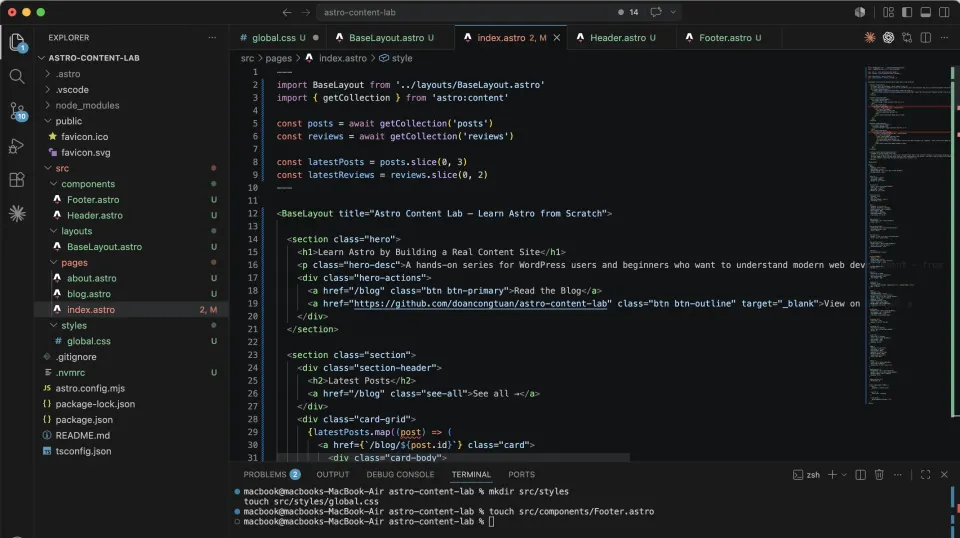This screenshot has width=960, height=538.
Task: Open Explorer Views and More Actions ellipsis
Action: click(212, 38)
